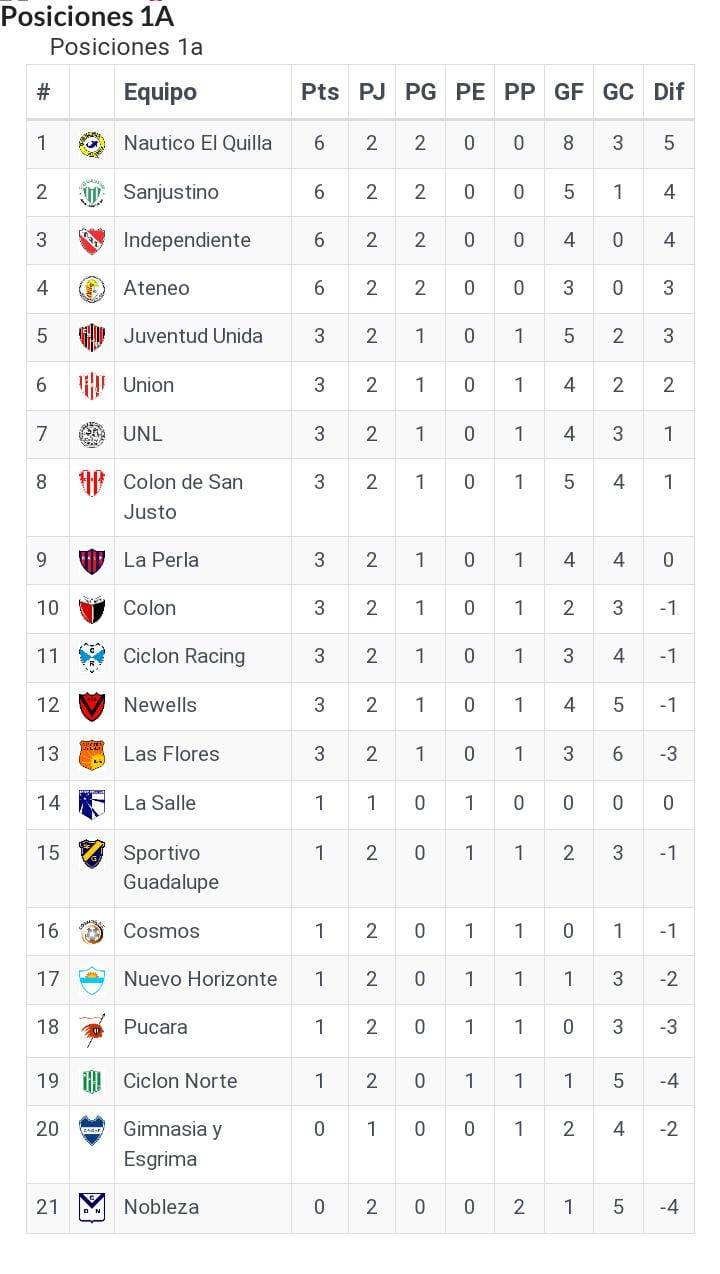Click the Ateneo team crest
Viewport: 720px width, 1274px height.
[x=92, y=289]
